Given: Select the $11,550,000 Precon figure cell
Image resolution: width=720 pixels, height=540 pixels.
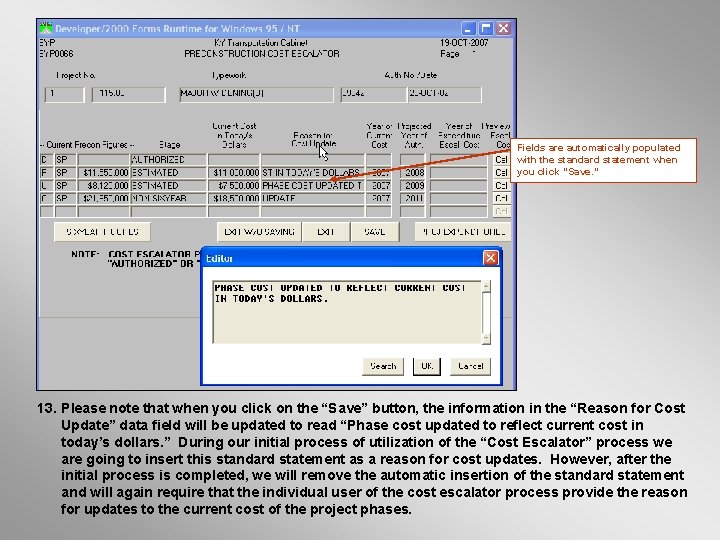Looking at the screenshot, I should (104, 173).
